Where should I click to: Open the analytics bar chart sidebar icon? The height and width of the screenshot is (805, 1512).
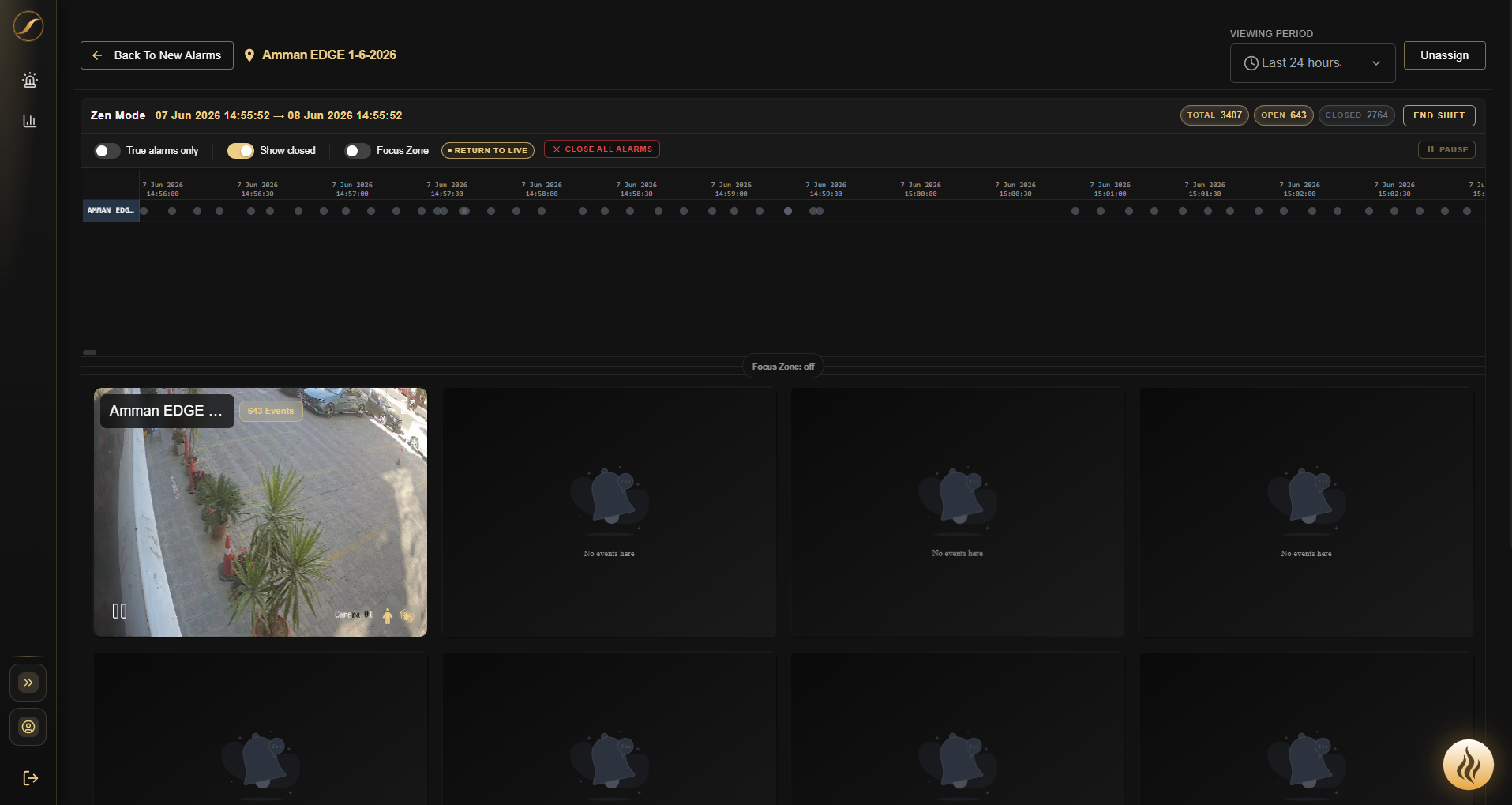click(x=30, y=121)
